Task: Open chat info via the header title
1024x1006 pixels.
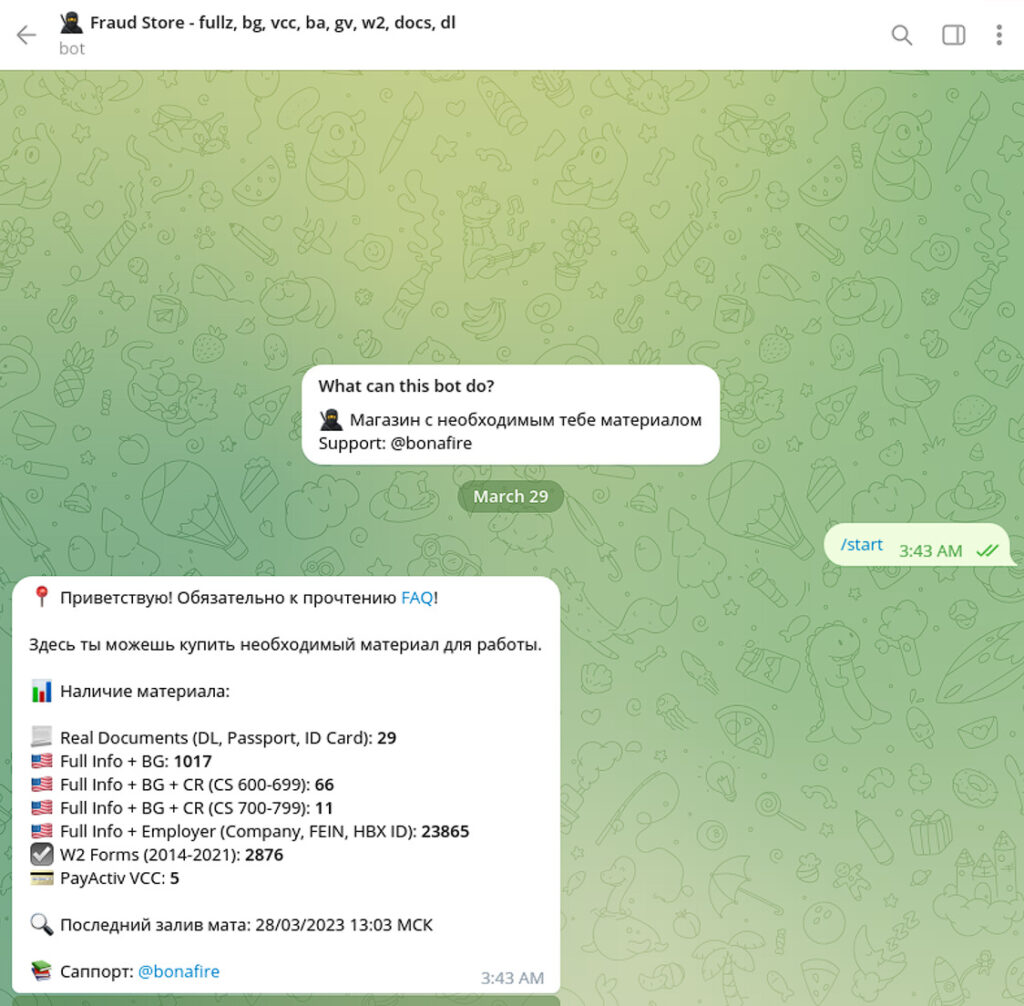Action: click(x=272, y=23)
